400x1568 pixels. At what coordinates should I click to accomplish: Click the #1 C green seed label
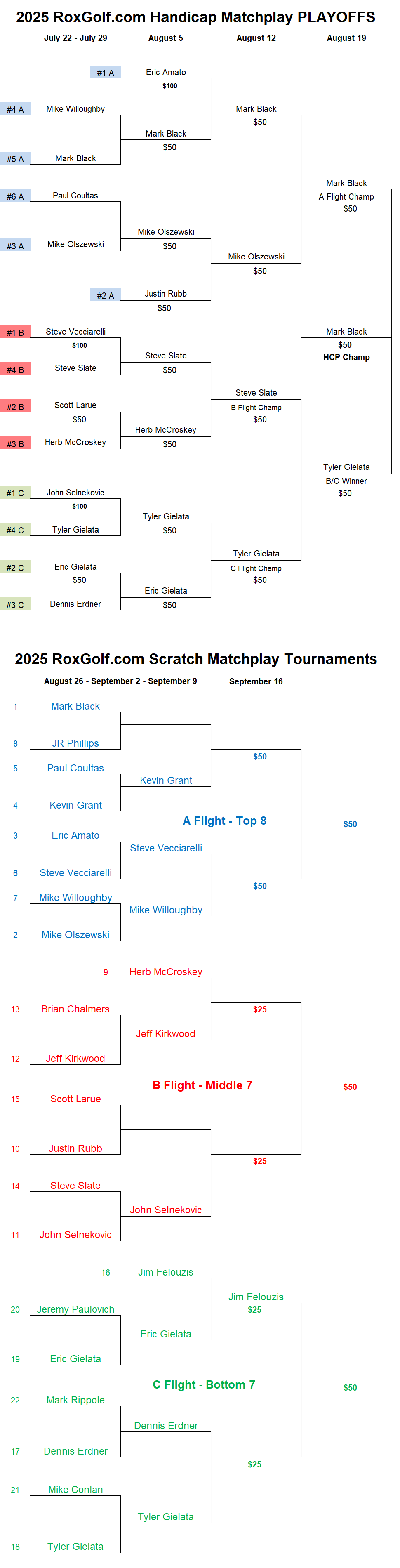click(x=15, y=493)
